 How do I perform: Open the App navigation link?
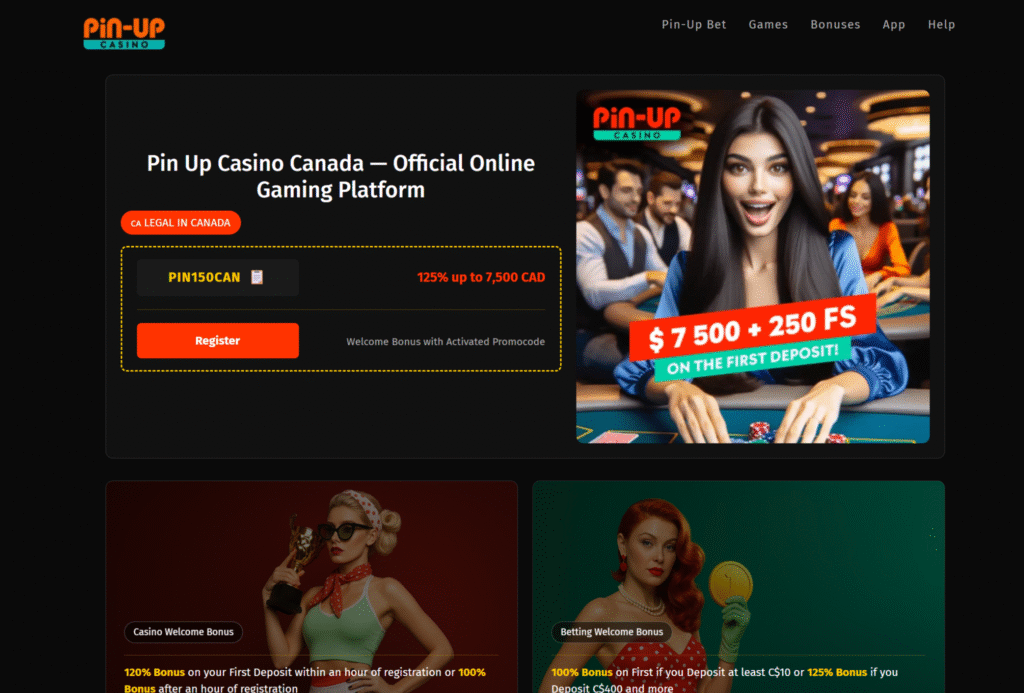(893, 25)
